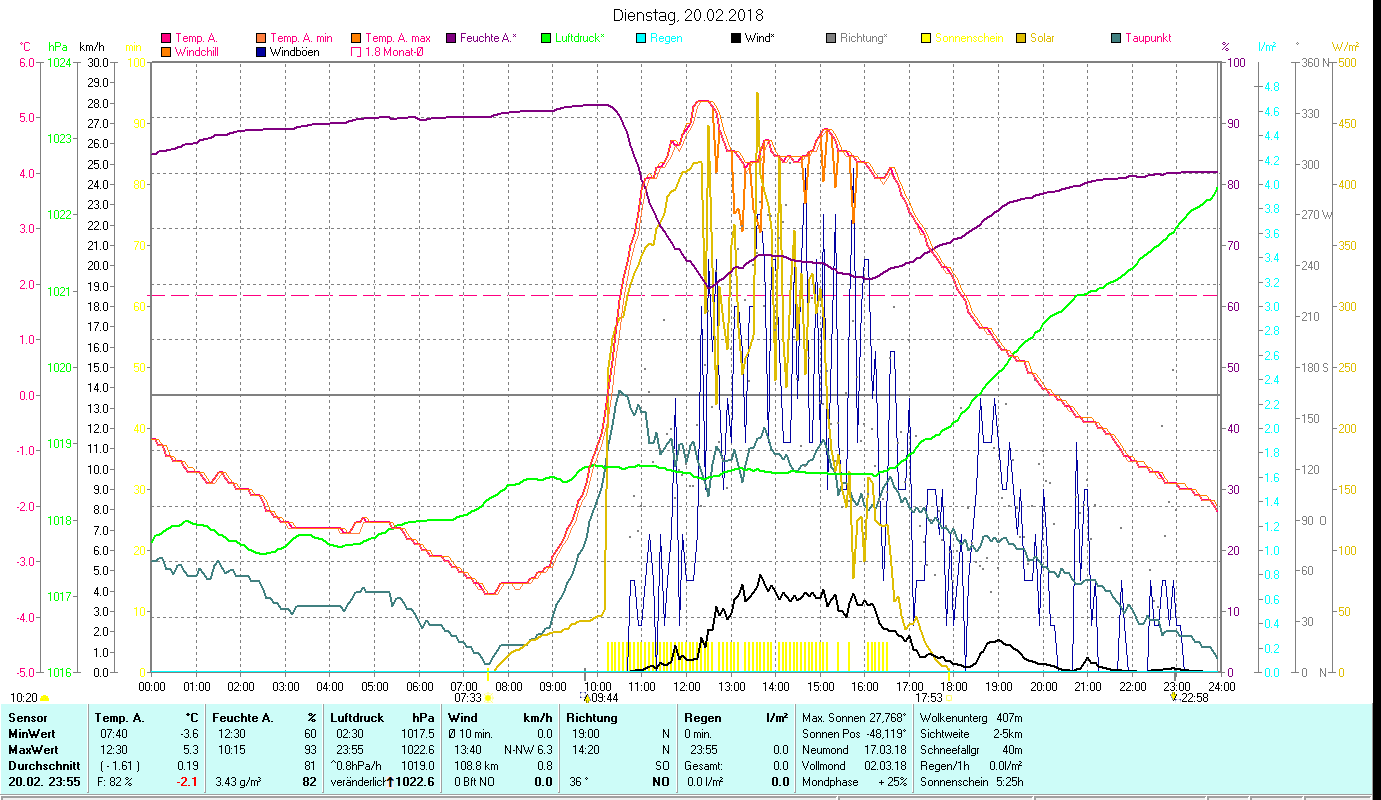Click the Wind column header in table

tap(463, 717)
